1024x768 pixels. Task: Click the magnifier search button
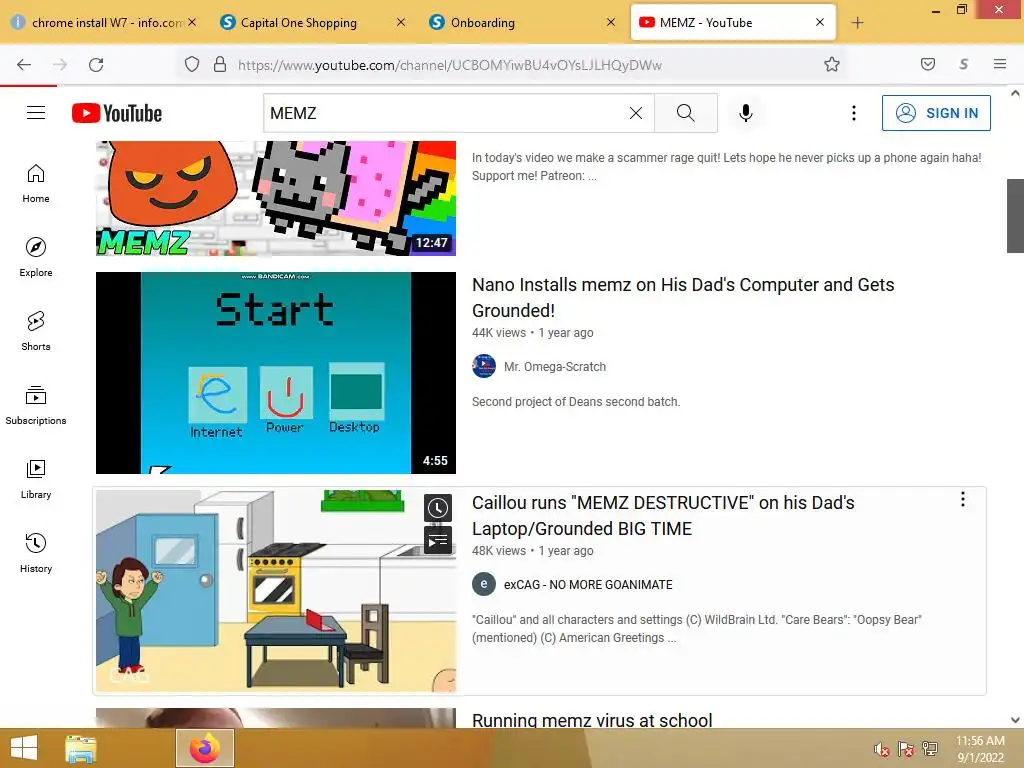(686, 113)
